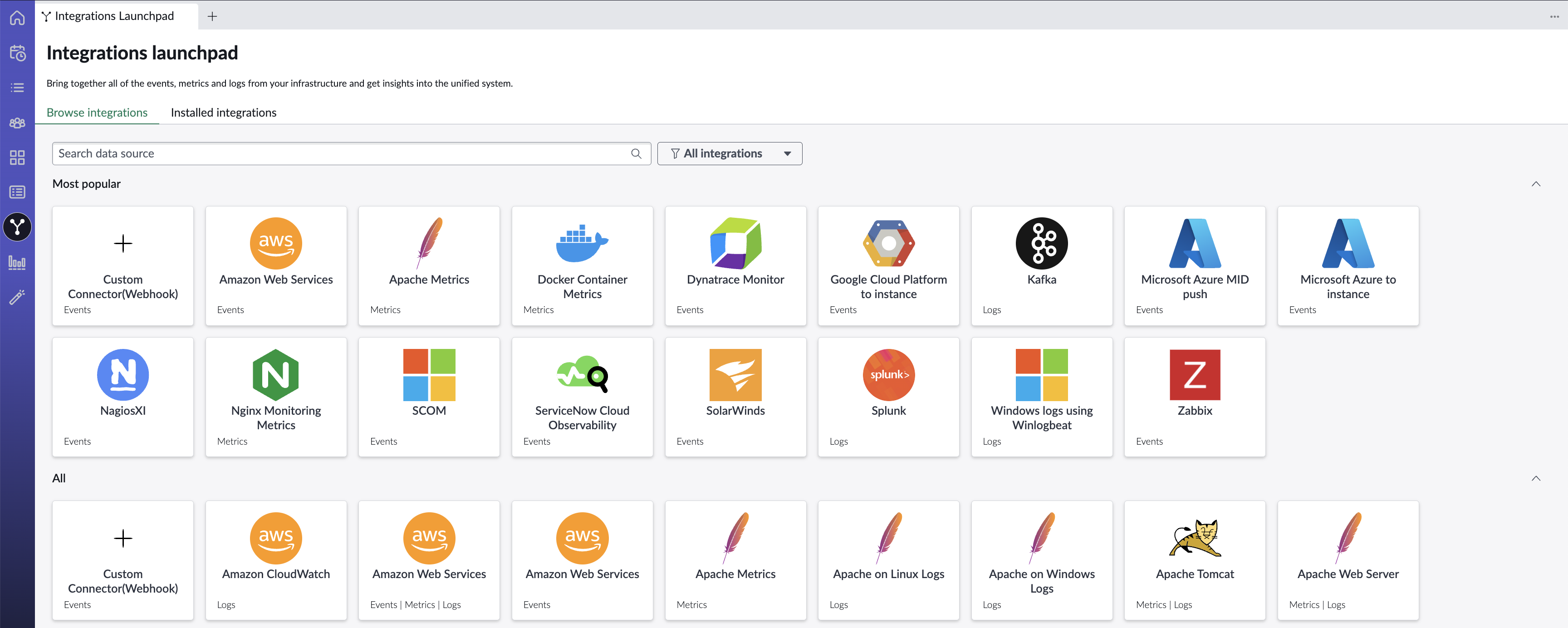Open the Apache Web Server title
Image resolution: width=1568 pixels, height=628 pixels.
pos(1348,574)
